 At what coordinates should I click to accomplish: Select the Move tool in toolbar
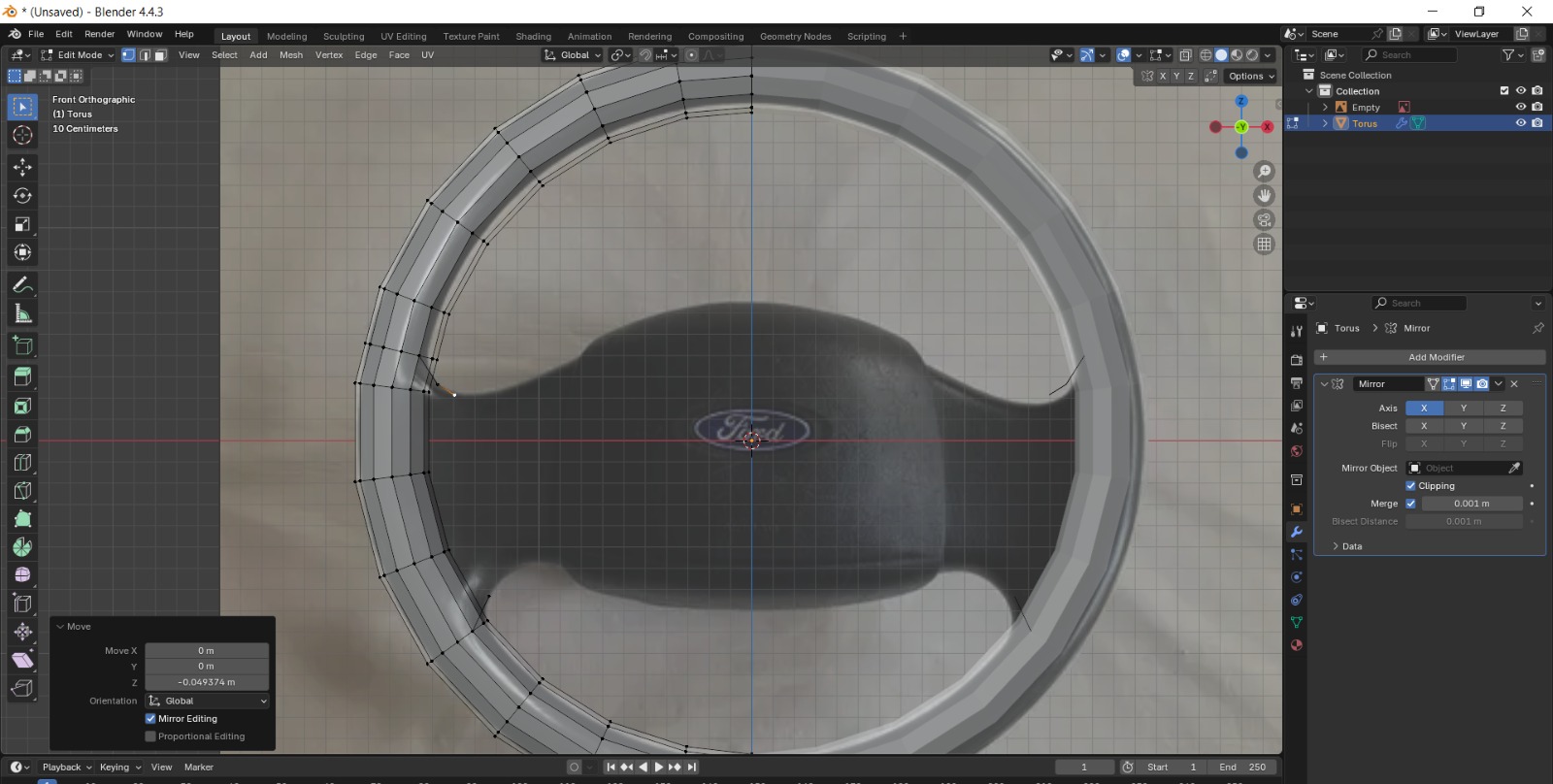point(22,167)
